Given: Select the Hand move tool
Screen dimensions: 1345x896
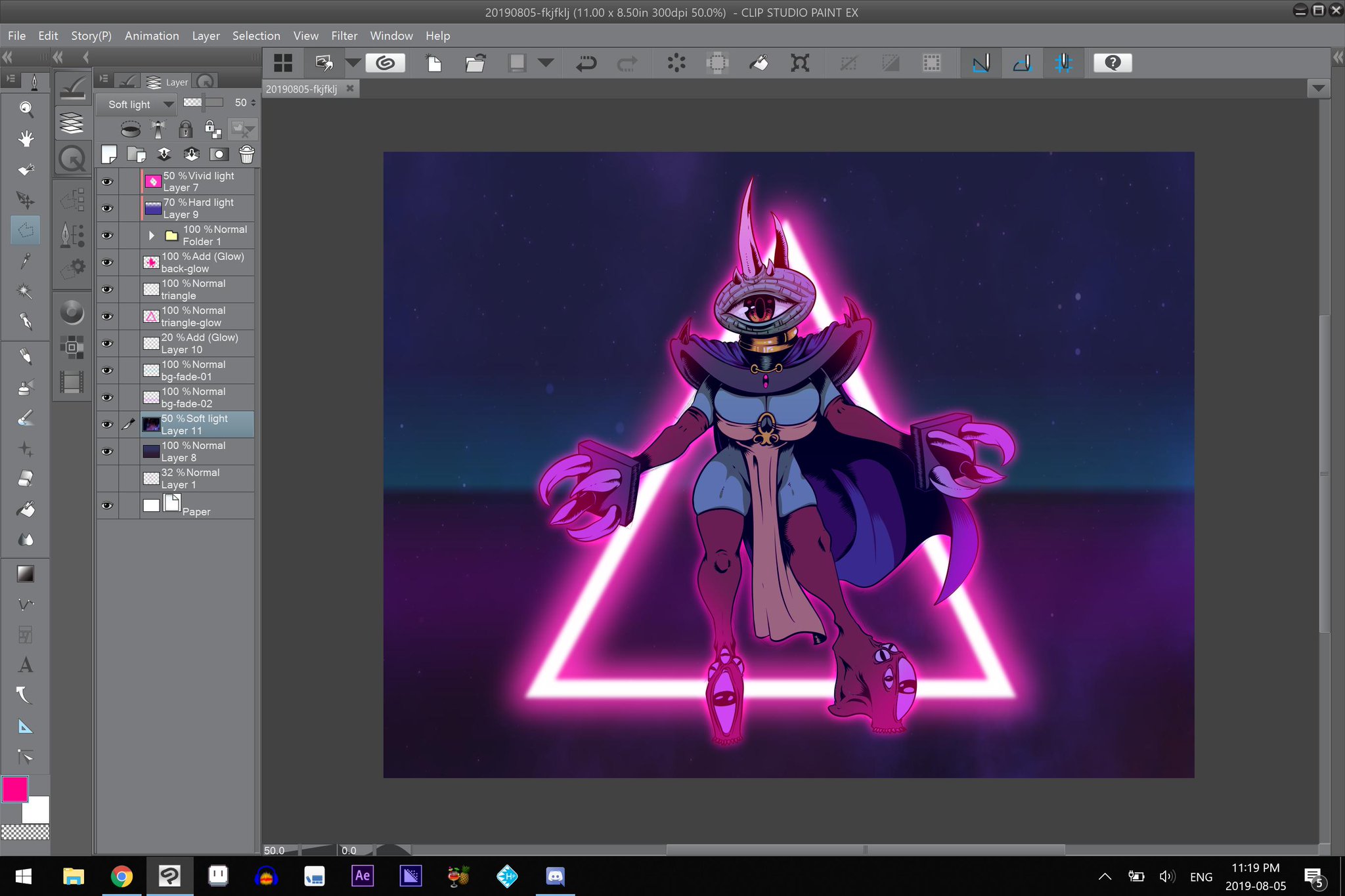Looking at the screenshot, I should [26, 139].
